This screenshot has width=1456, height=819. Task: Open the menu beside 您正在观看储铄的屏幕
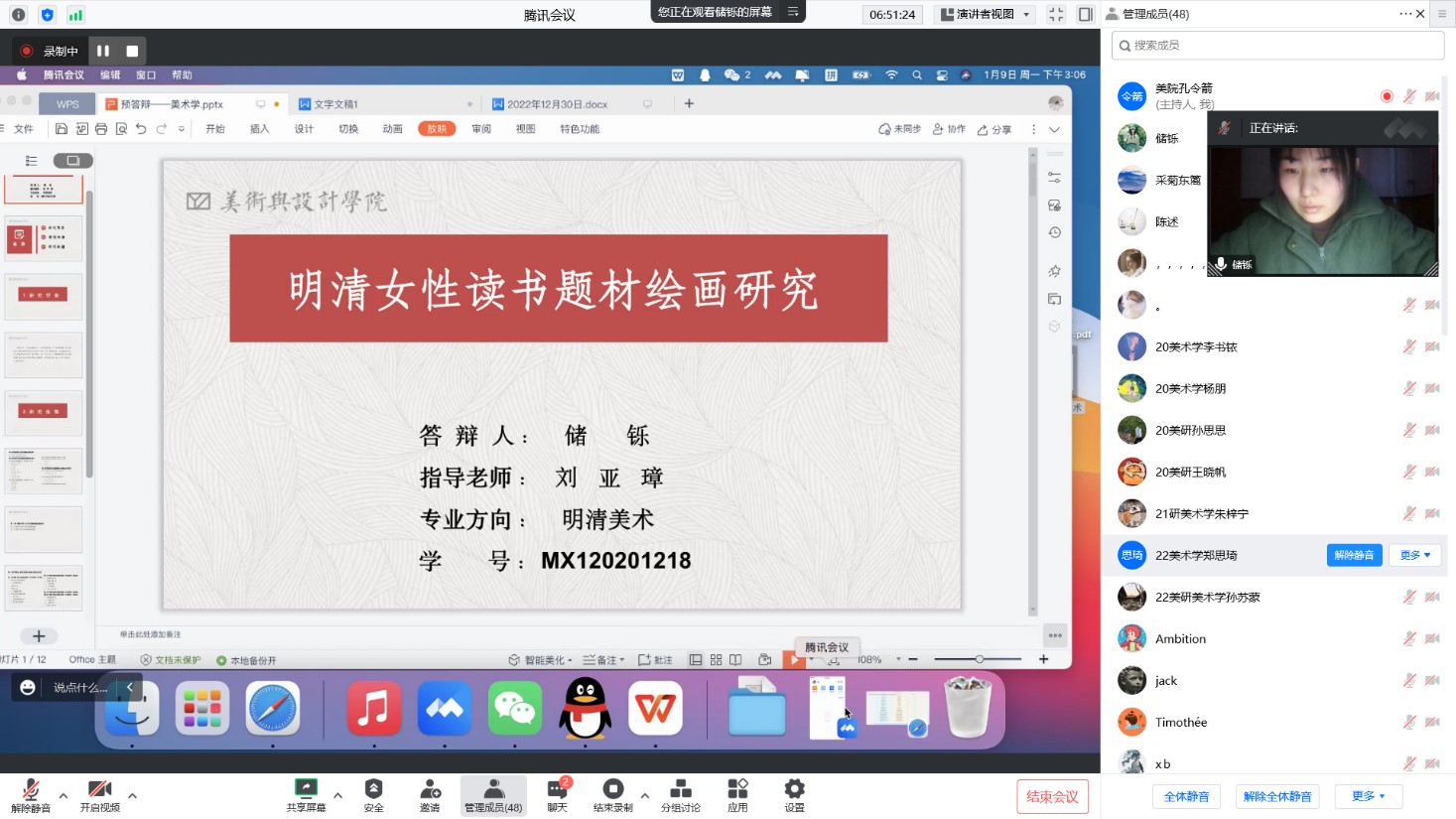[x=793, y=12]
